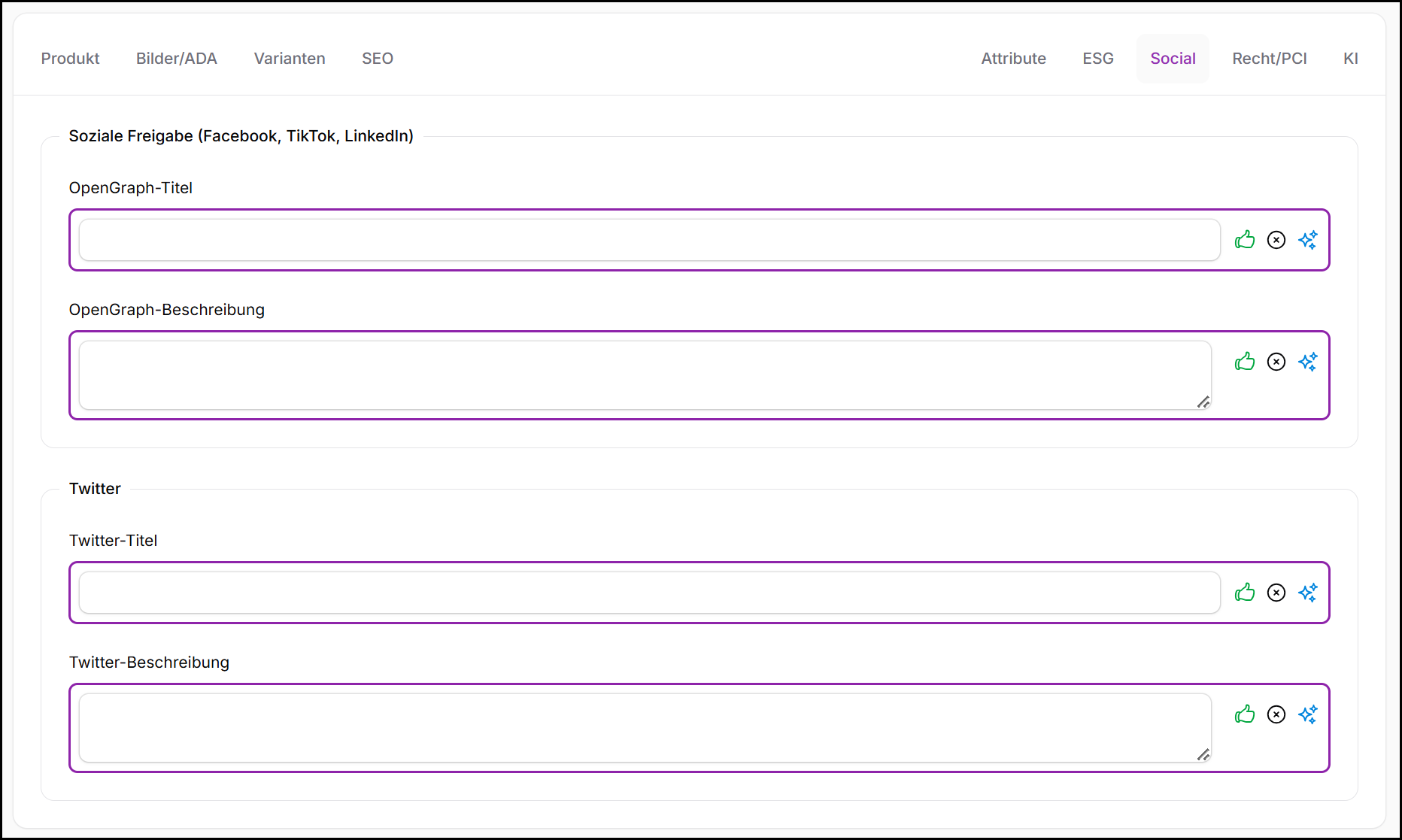Switch to the Produkt tab
The width and height of the screenshot is (1402, 840).
click(70, 59)
